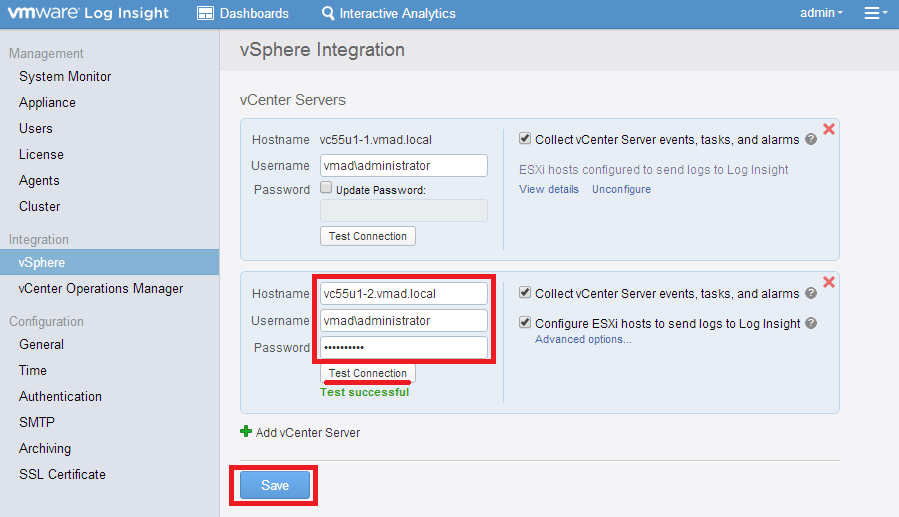Uncheck Configure ESXi hosts to send logs
899x517 pixels.
click(525, 323)
